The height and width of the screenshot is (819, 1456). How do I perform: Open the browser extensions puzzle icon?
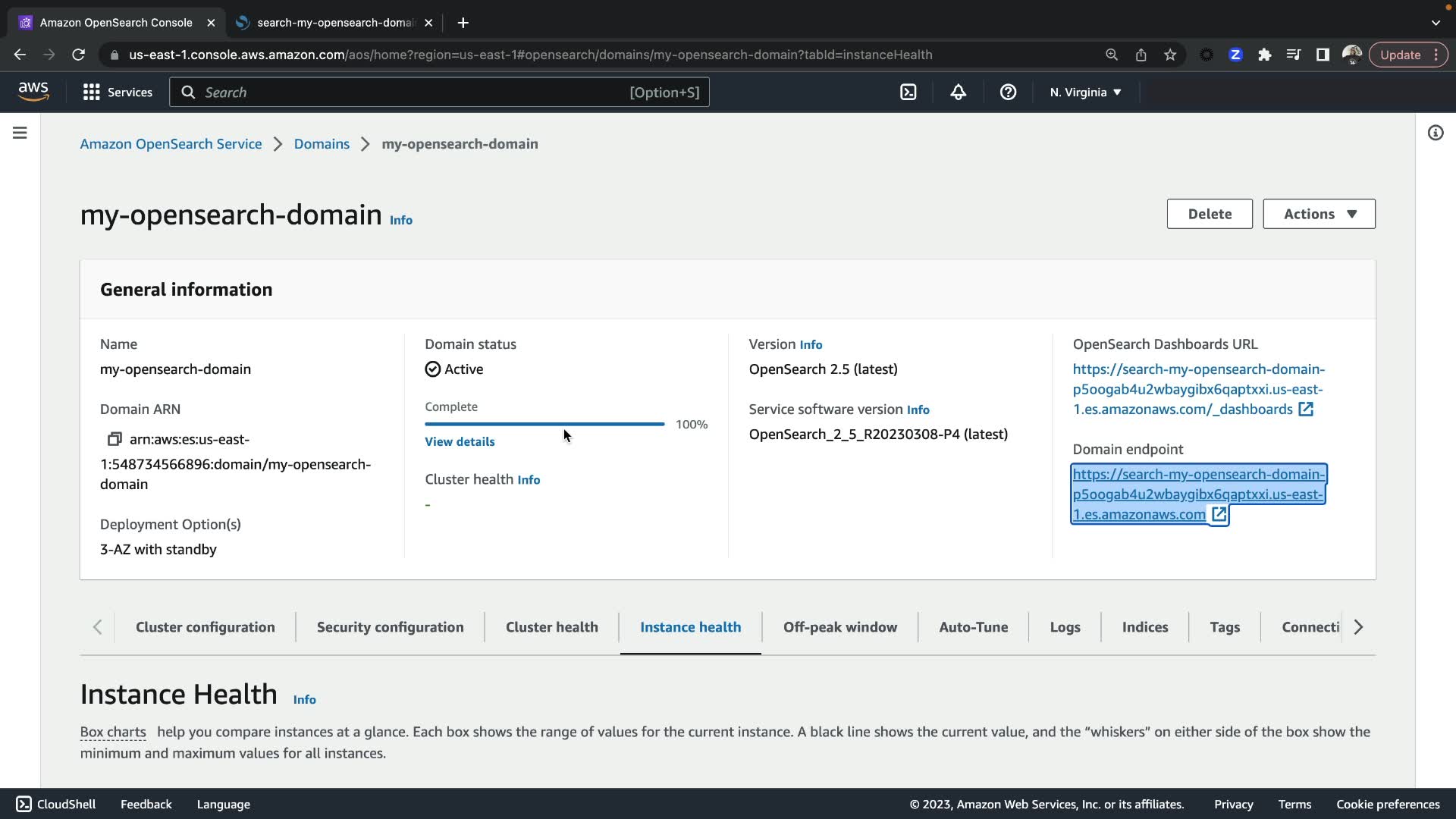(1264, 55)
